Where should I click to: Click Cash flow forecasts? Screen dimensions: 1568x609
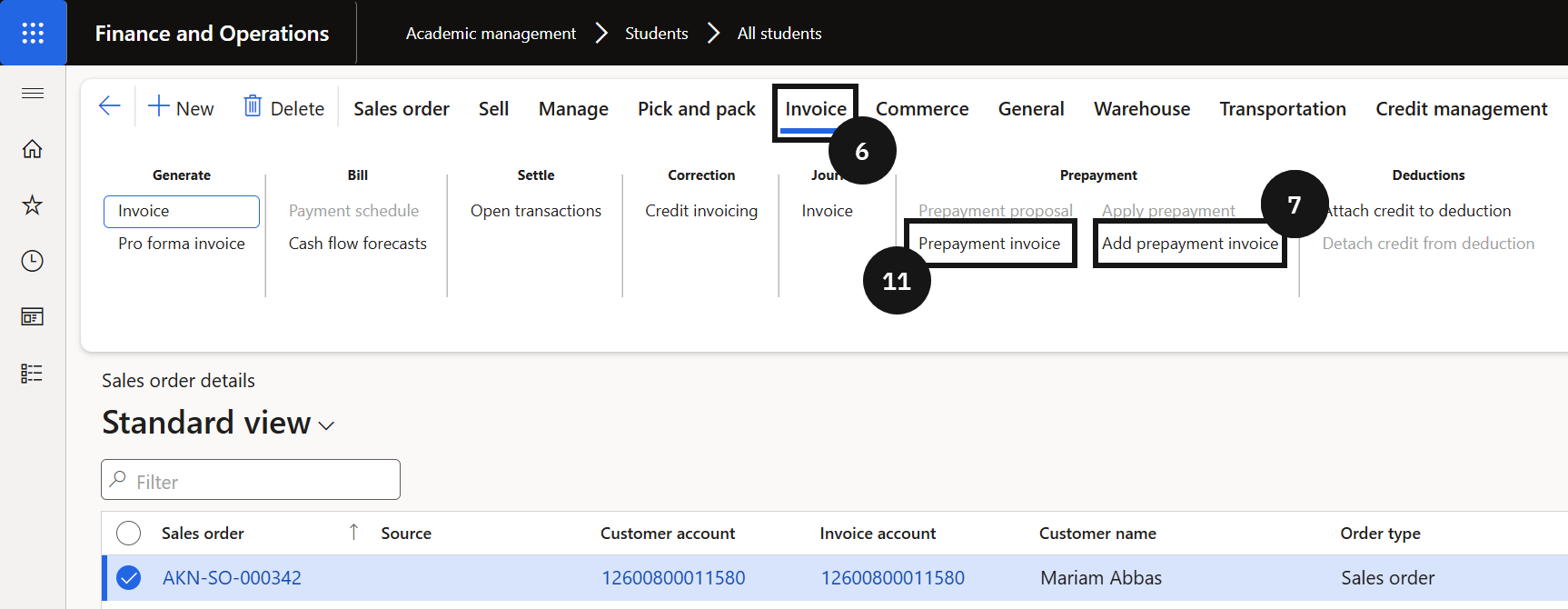tap(358, 244)
